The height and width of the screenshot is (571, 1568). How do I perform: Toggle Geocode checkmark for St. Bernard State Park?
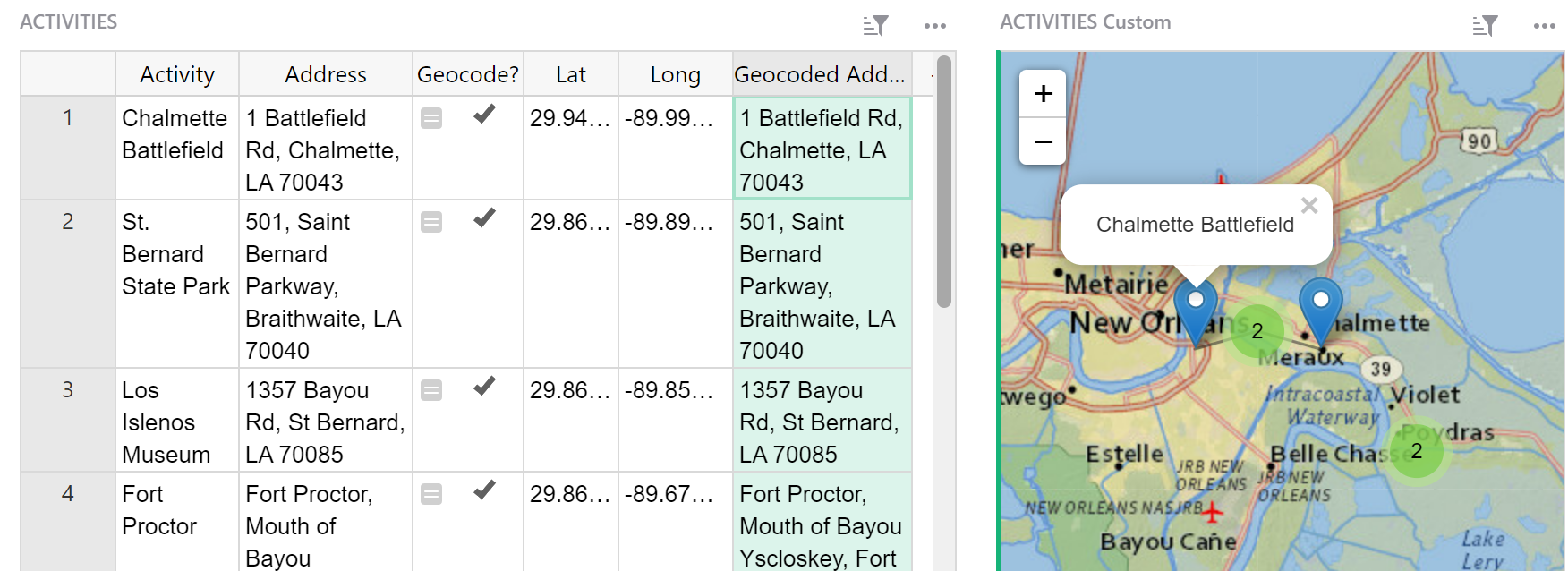tap(484, 218)
